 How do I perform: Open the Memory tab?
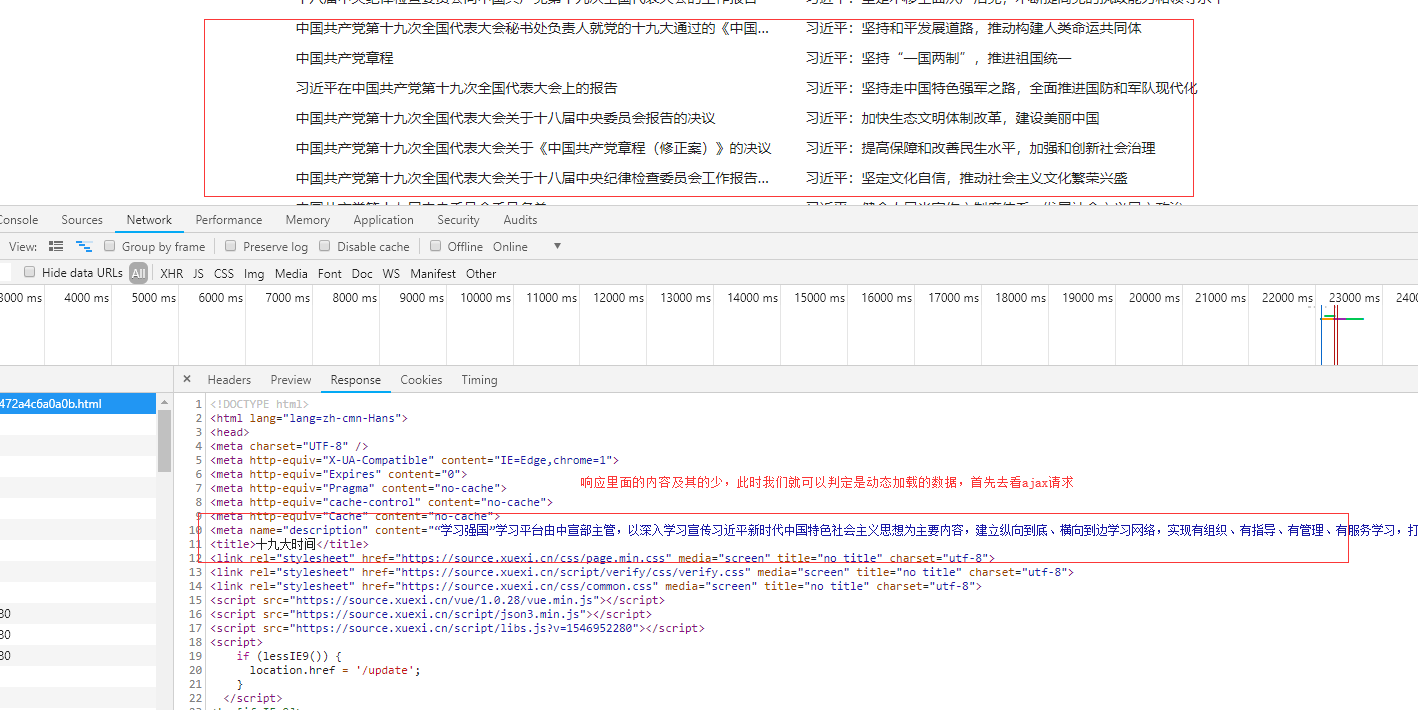click(308, 220)
